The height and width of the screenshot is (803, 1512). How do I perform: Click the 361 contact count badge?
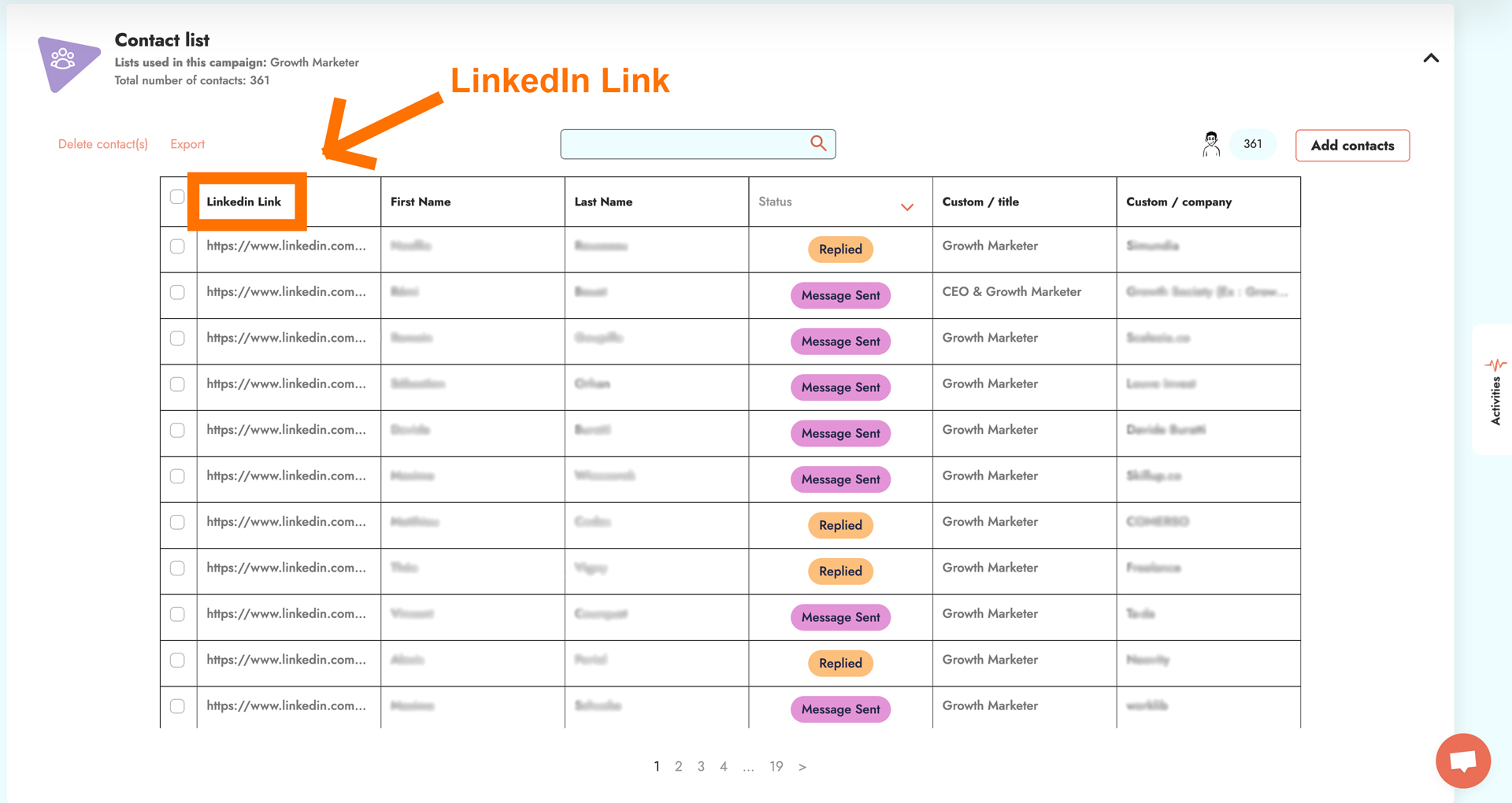(1252, 144)
